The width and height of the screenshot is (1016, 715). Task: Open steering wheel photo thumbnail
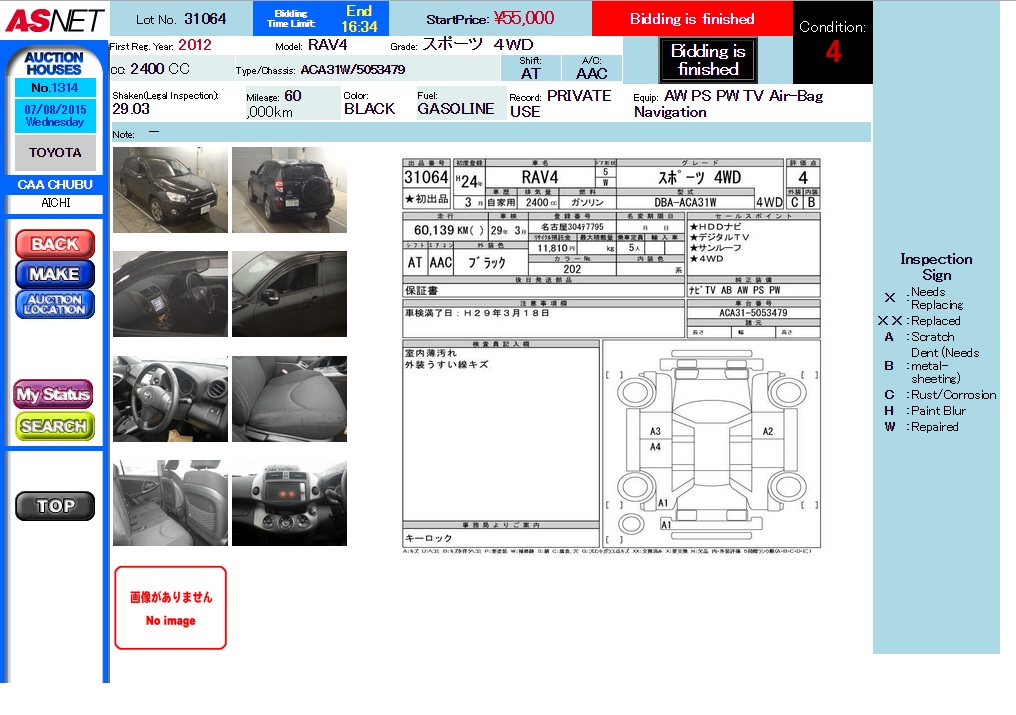tap(170, 399)
